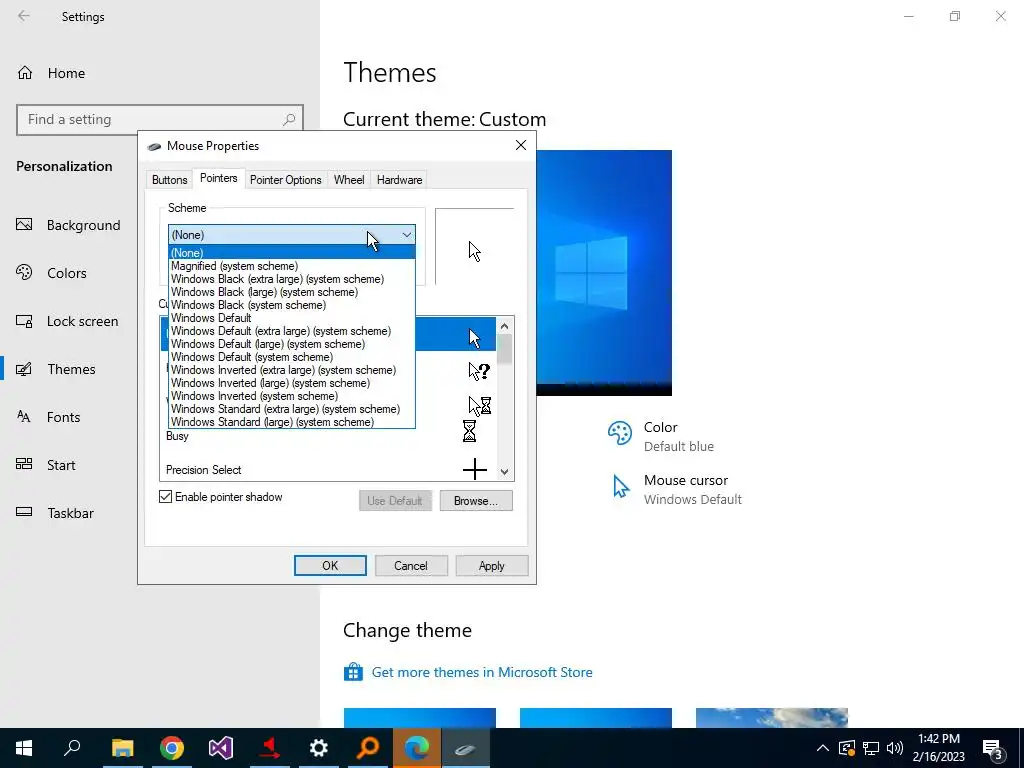This screenshot has width=1024, height=768.
Task: Switch to the Pointers tab
Action: 219,178
